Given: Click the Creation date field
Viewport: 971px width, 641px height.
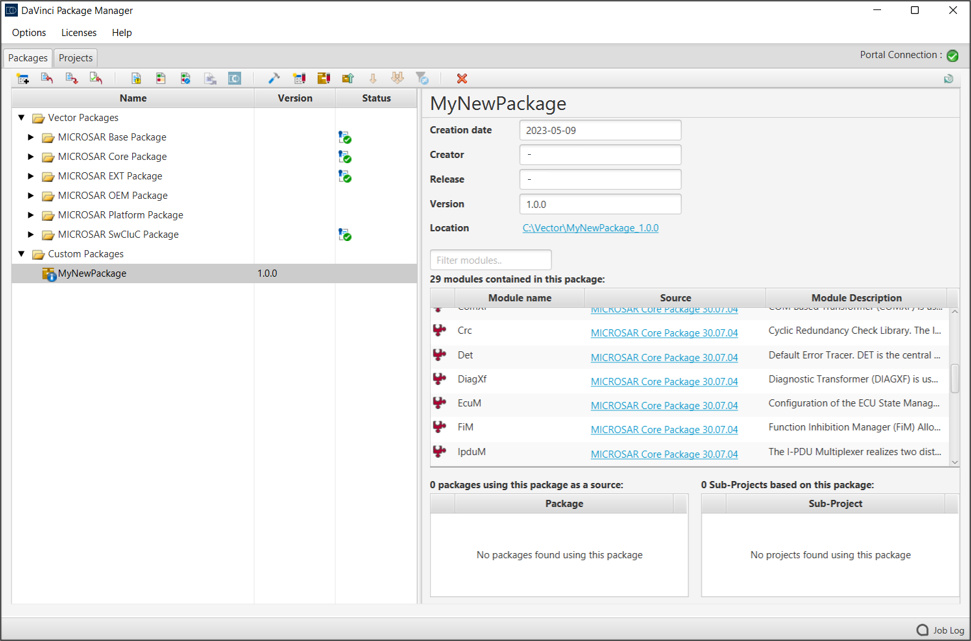Looking at the screenshot, I should point(600,131).
